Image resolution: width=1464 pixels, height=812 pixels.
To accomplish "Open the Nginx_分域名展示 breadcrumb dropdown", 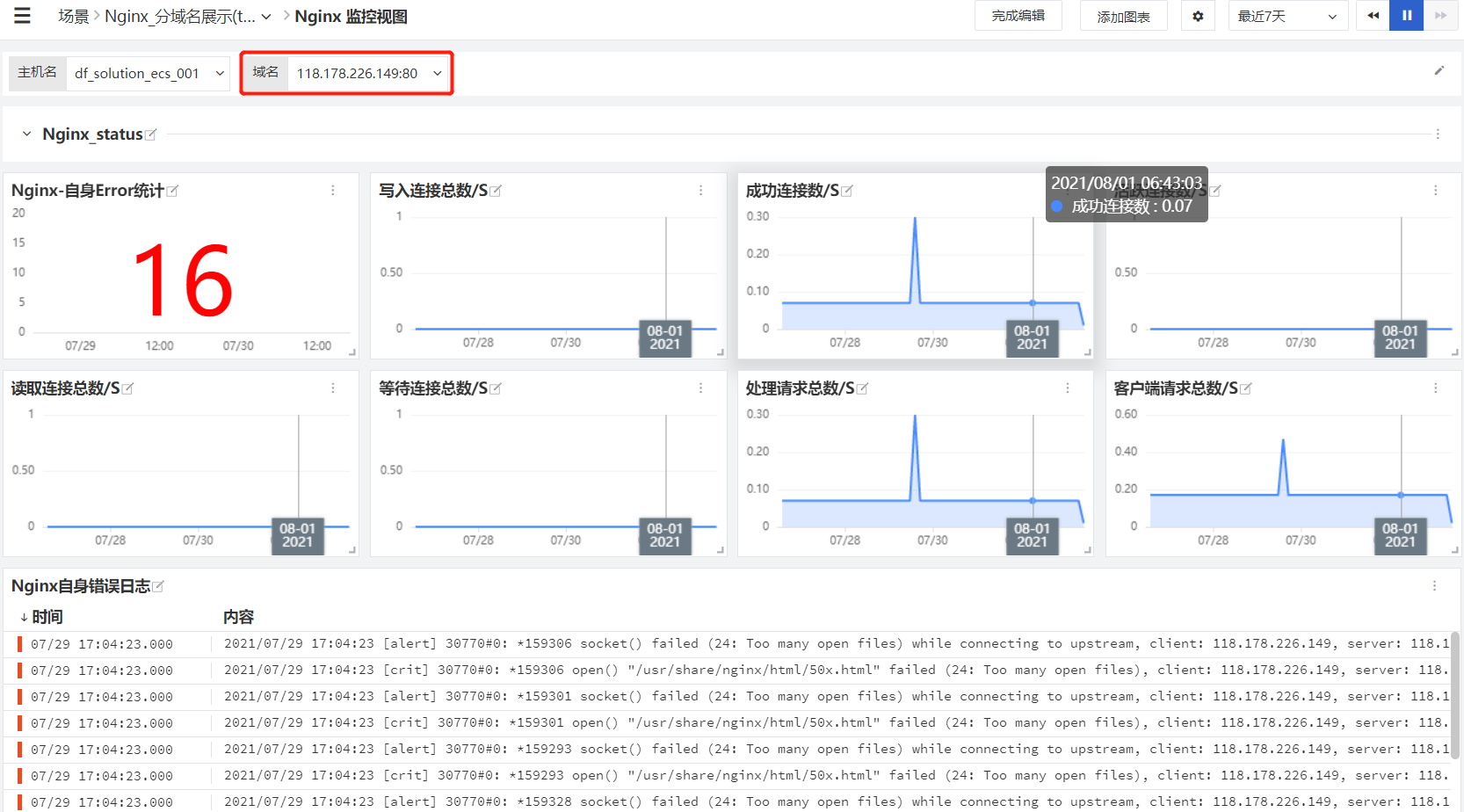I will pyautogui.click(x=187, y=16).
